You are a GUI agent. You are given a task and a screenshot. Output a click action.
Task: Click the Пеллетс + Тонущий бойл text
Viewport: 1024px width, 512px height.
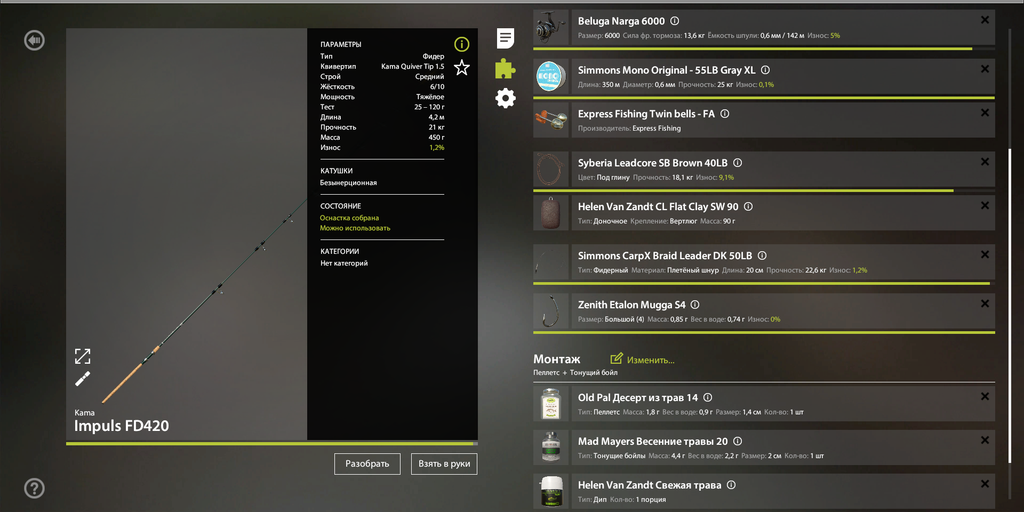click(x=575, y=373)
